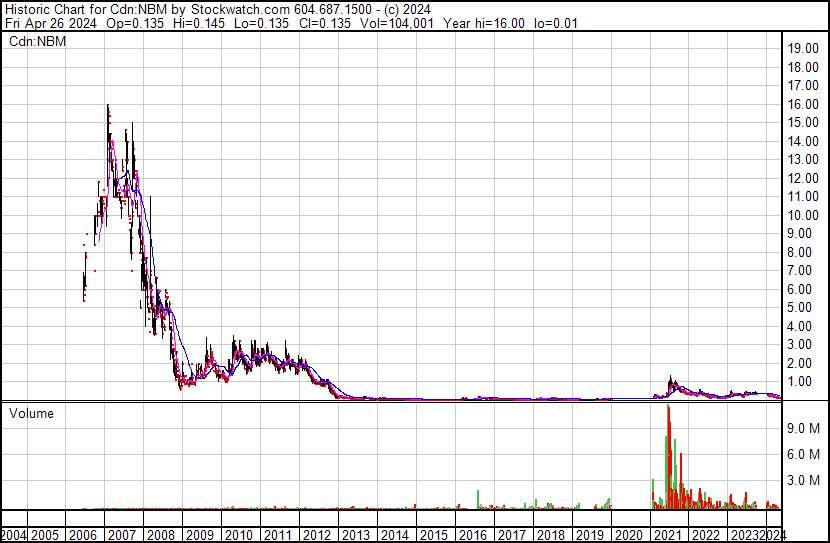Click the 'Vol=104,001' volume value
Viewport: 830px width, 543px height.
(x=397, y=23)
